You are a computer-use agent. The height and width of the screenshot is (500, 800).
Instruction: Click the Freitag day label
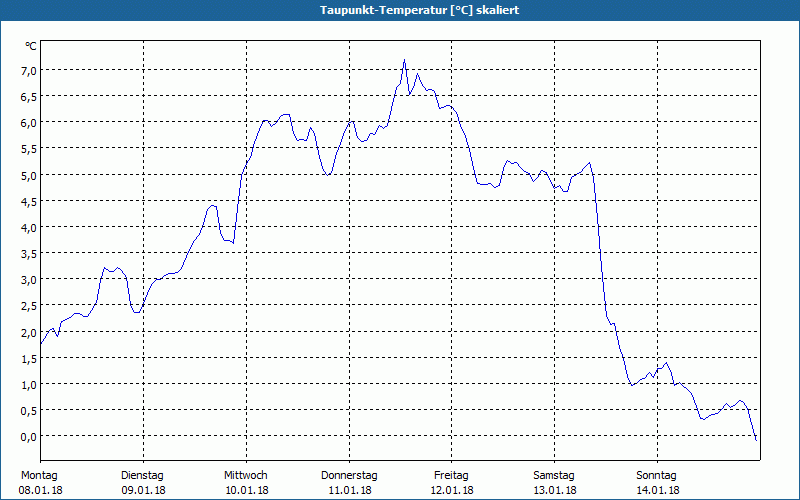point(452,476)
